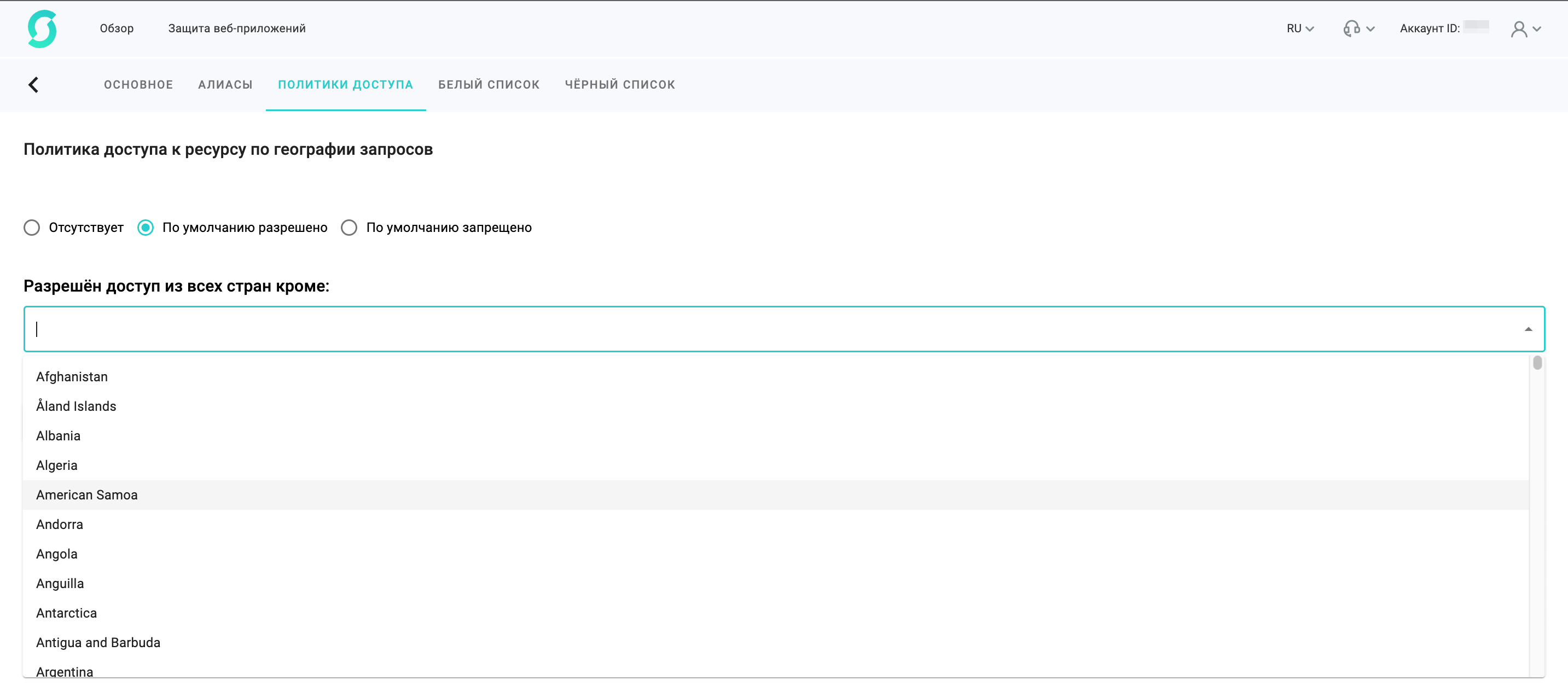
Task: Select По умолчанию разрешено radio option
Action: 146,228
